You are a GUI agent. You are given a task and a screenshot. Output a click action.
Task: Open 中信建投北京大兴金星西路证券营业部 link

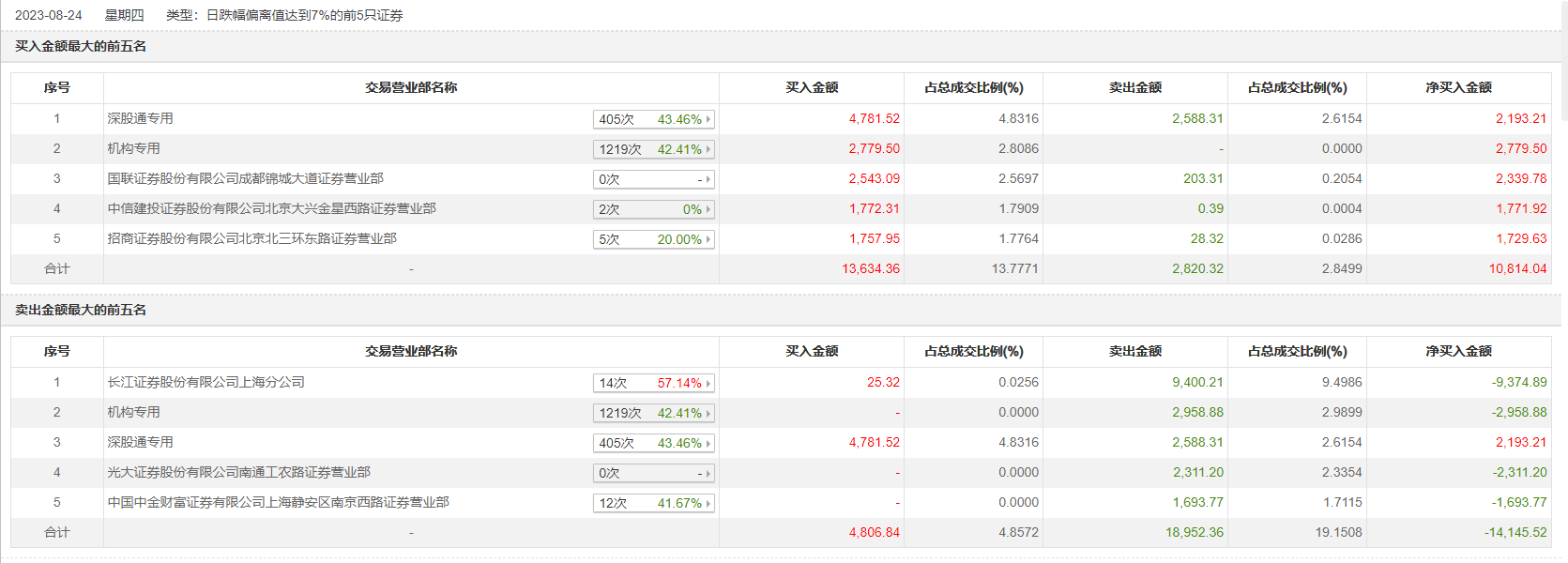(271, 208)
